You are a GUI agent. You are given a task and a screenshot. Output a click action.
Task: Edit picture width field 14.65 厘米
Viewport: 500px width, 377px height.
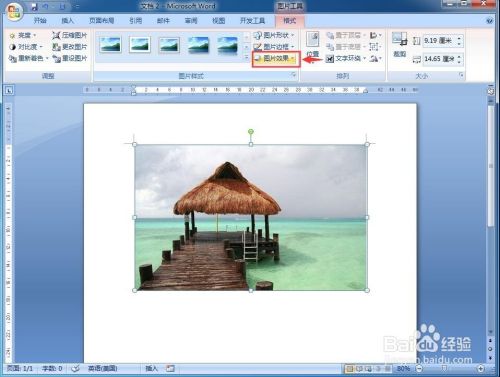439,59
